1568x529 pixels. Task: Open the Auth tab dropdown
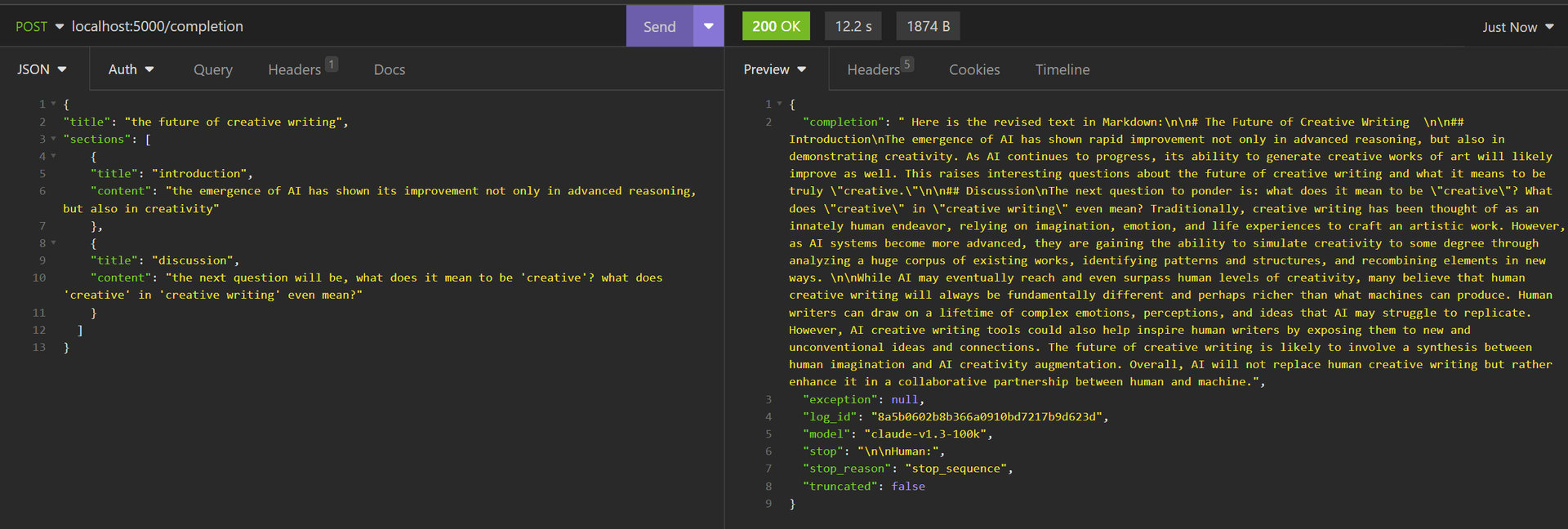131,69
